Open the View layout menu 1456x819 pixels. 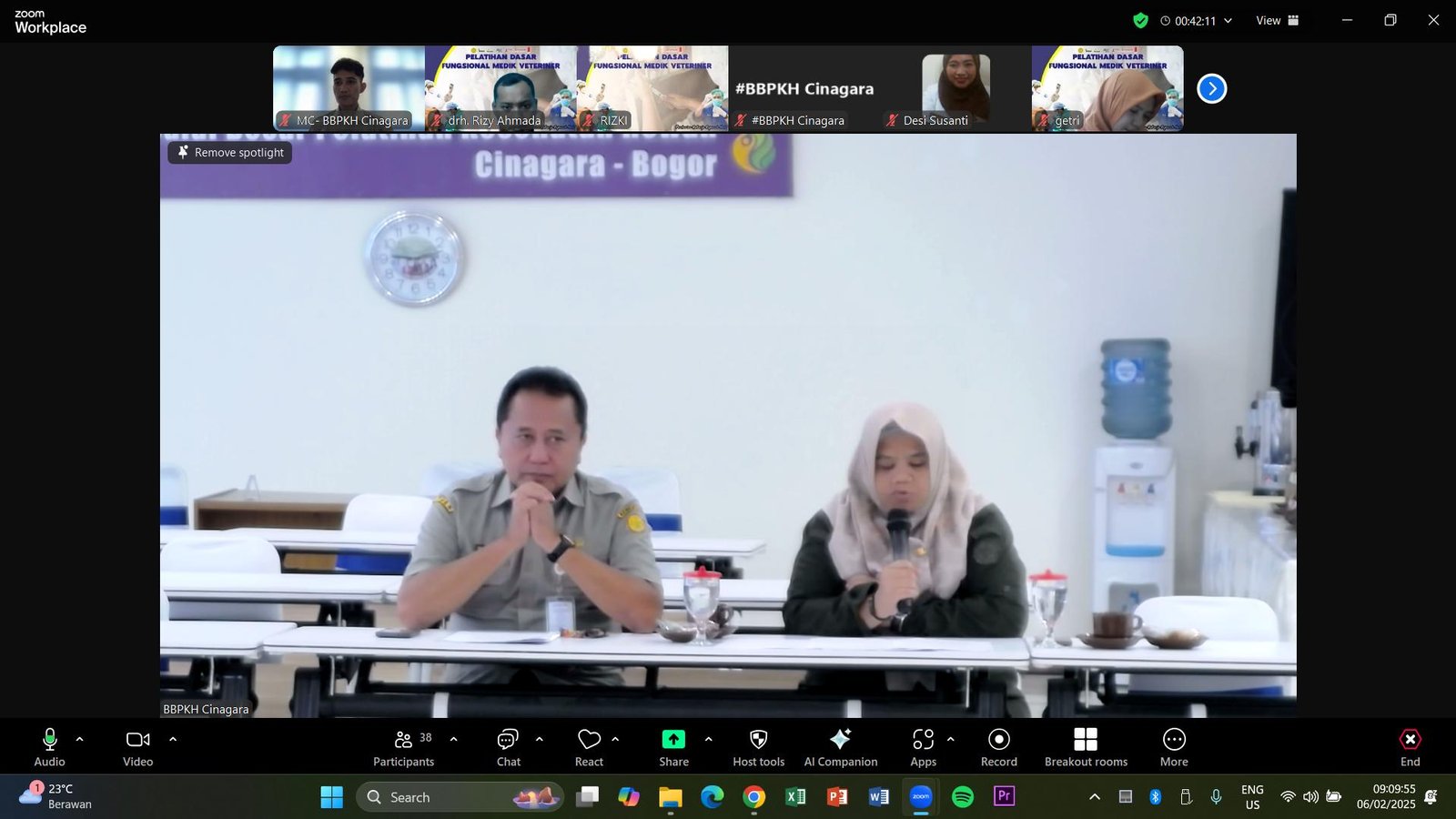(1278, 21)
